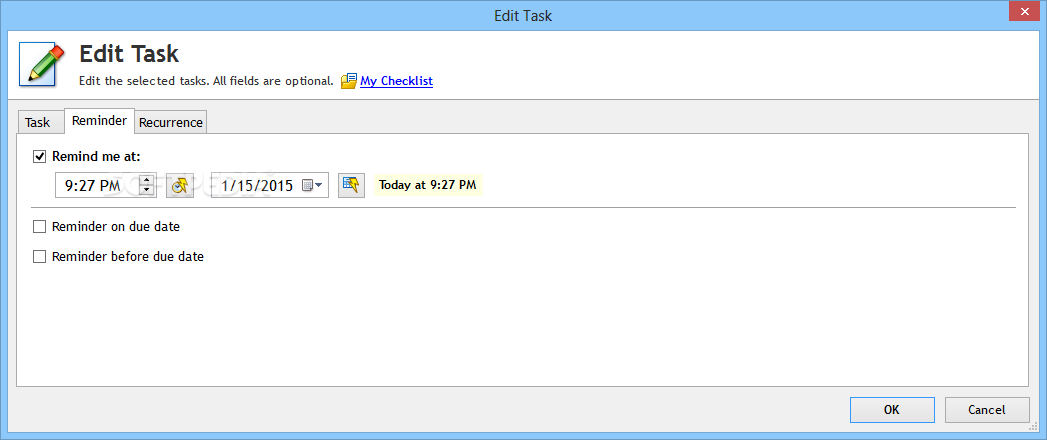
Task: Increase reminder time with up arrow
Action: [147, 179]
